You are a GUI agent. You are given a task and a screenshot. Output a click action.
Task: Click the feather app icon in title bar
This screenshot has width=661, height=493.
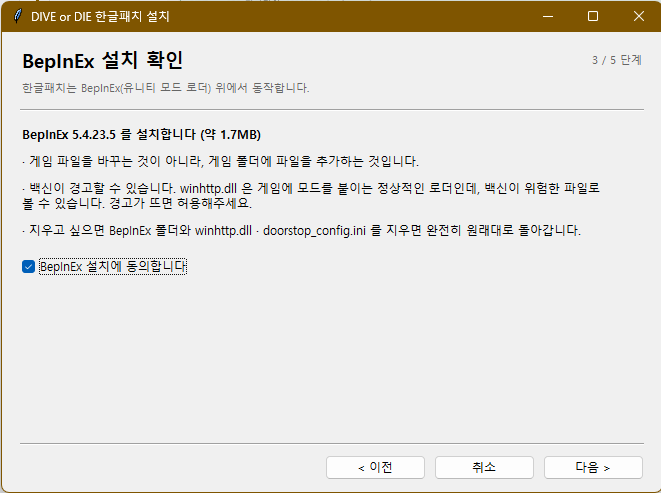pyautogui.click(x=18, y=16)
